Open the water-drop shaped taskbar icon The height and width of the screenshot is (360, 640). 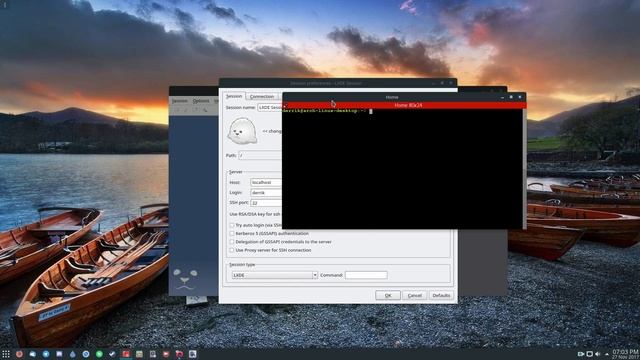point(73,354)
